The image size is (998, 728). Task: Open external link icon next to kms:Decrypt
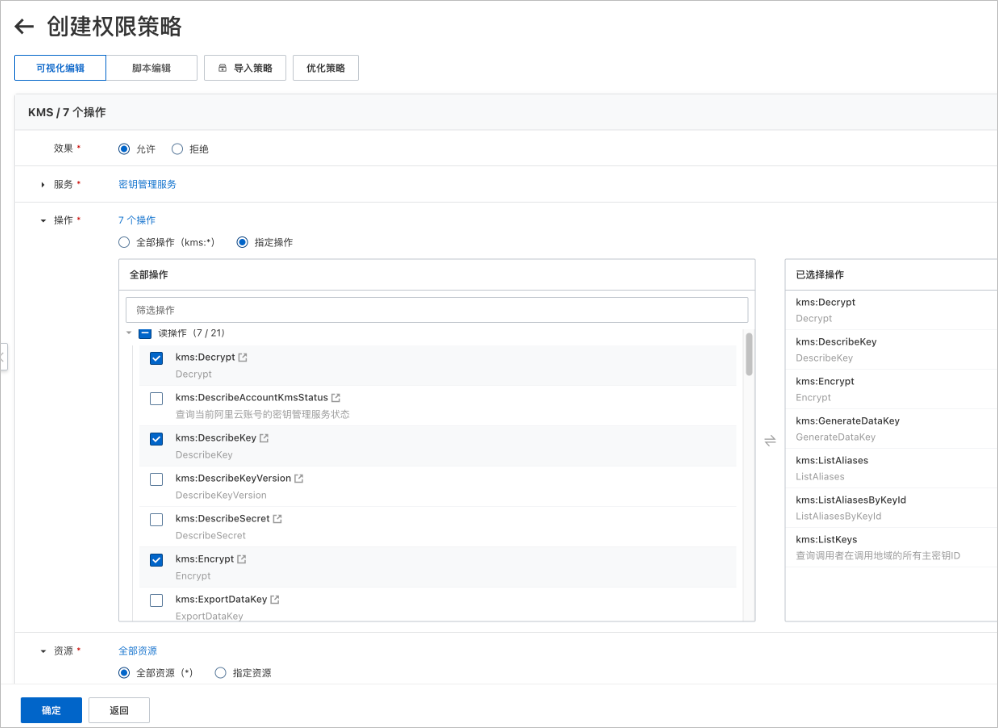point(242,358)
